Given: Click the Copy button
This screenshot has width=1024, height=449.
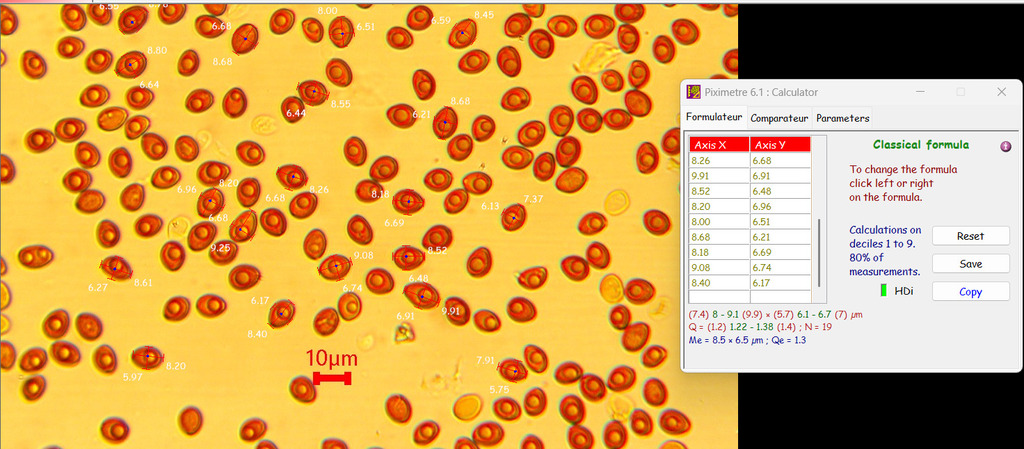Looking at the screenshot, I should pos(970,292).
